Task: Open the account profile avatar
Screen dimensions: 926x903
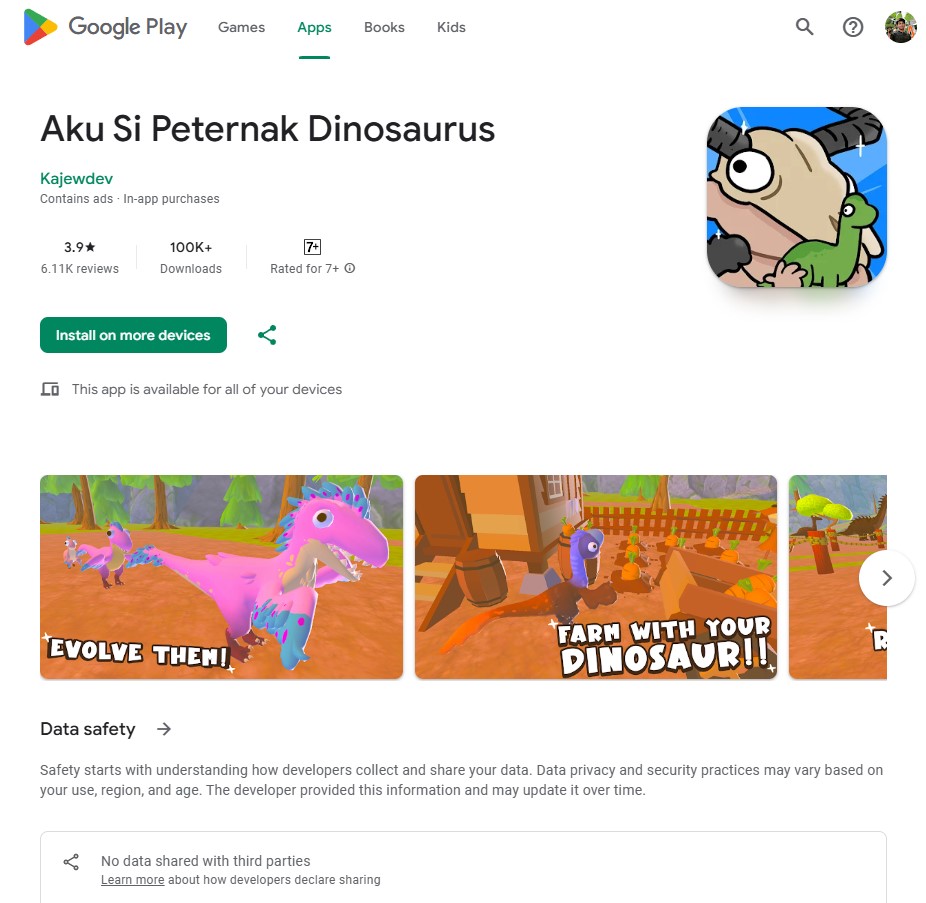Action: (900, 27)
